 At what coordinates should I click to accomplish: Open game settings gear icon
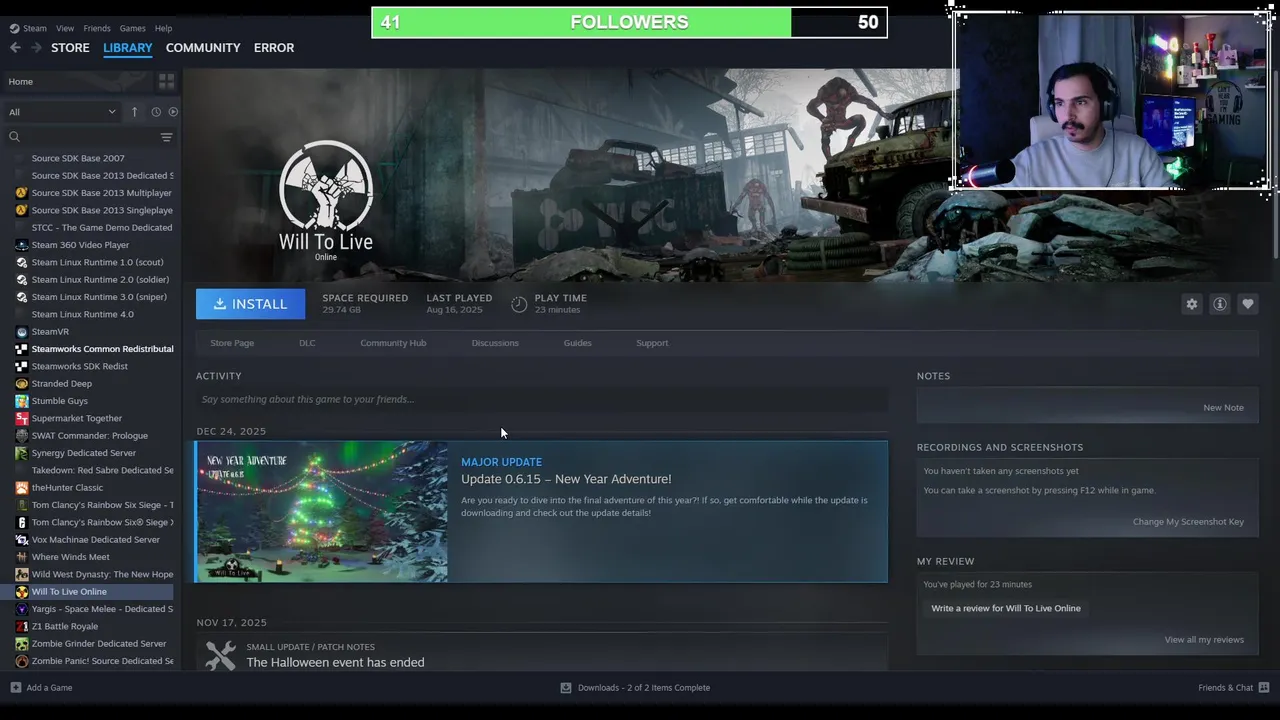click(1191, 304)
